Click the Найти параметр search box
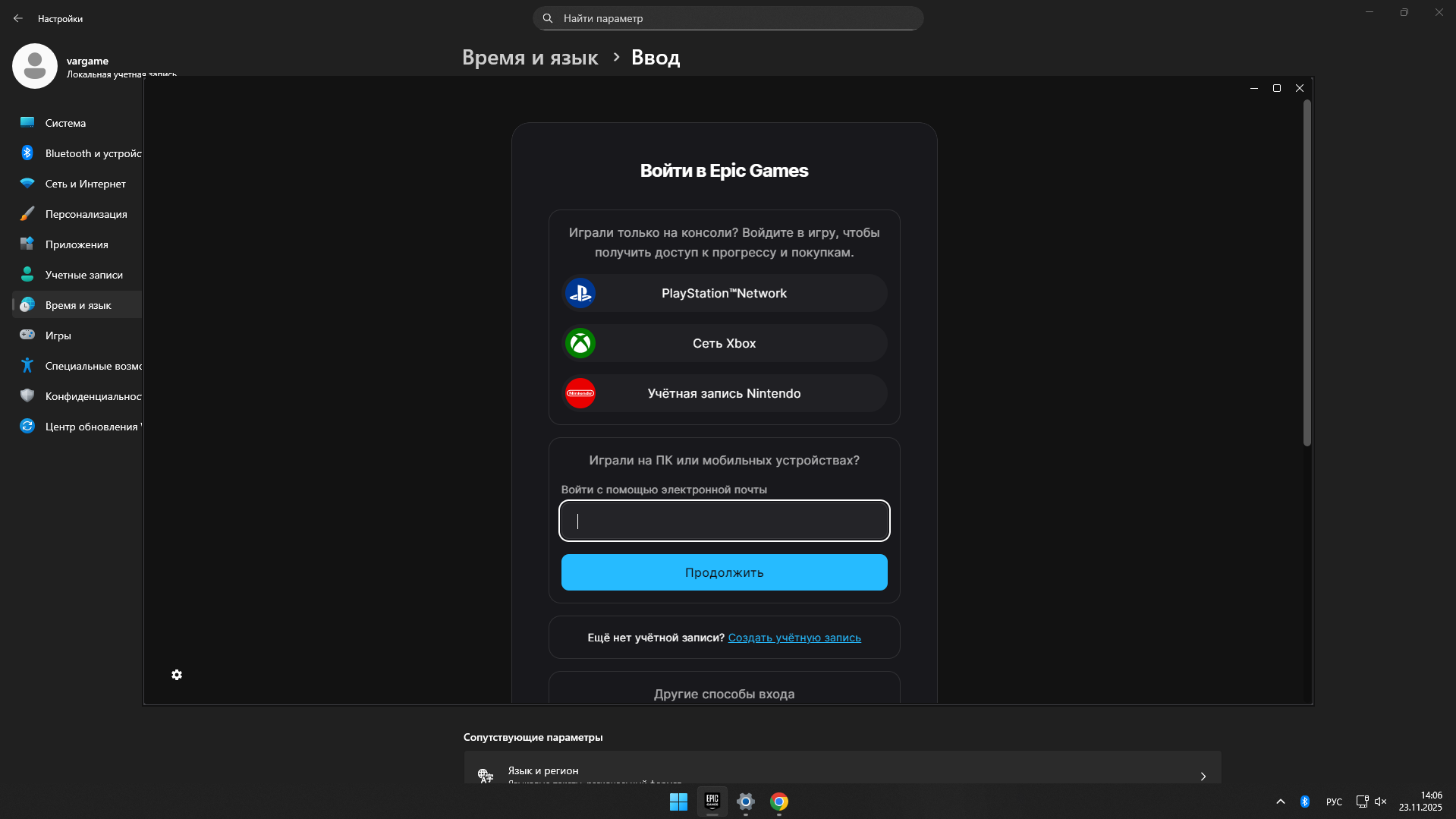This screenshot has height=819, width=1456. (728, 18)
